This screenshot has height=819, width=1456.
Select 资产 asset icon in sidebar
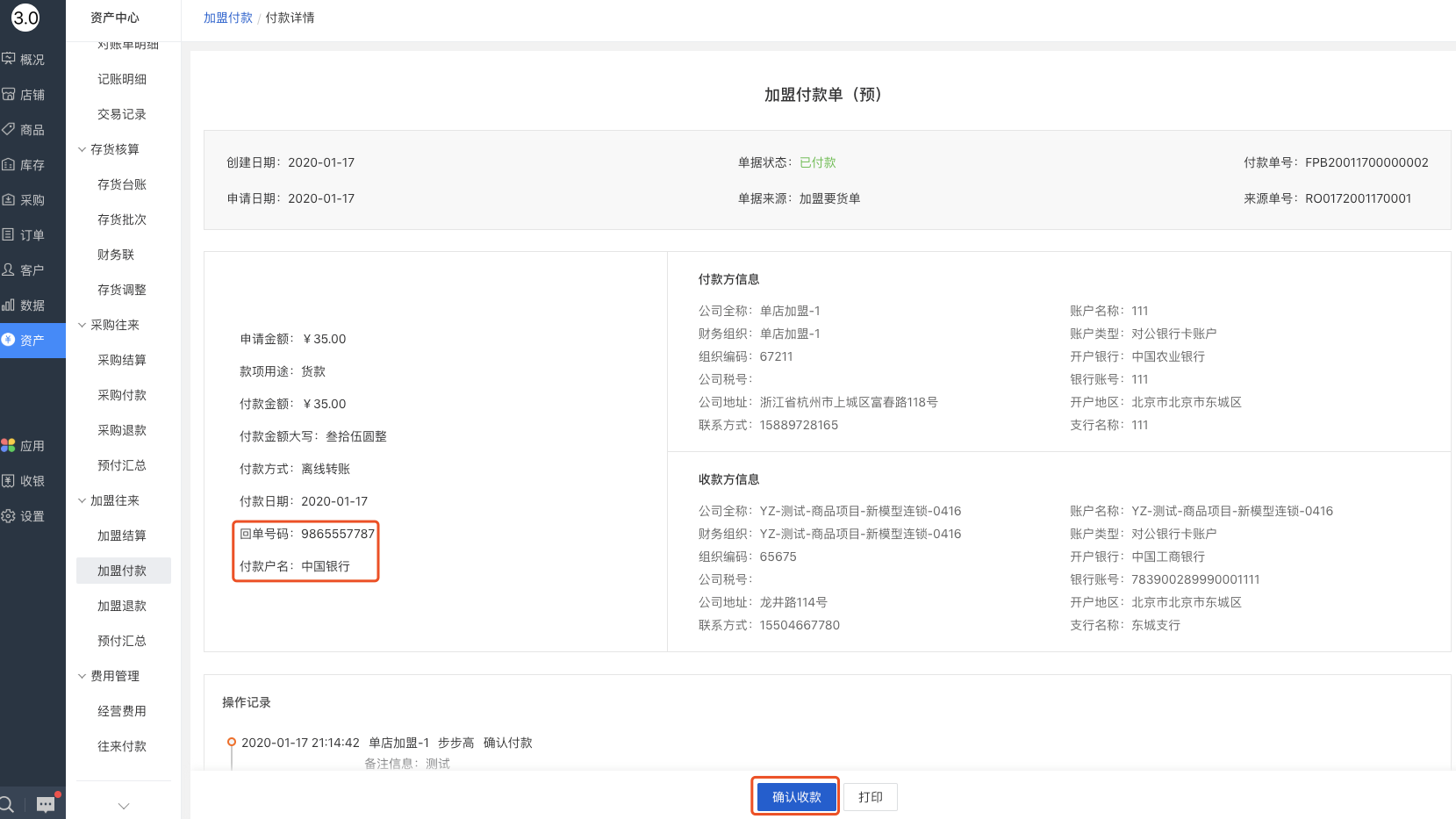[x=9, y=340]
